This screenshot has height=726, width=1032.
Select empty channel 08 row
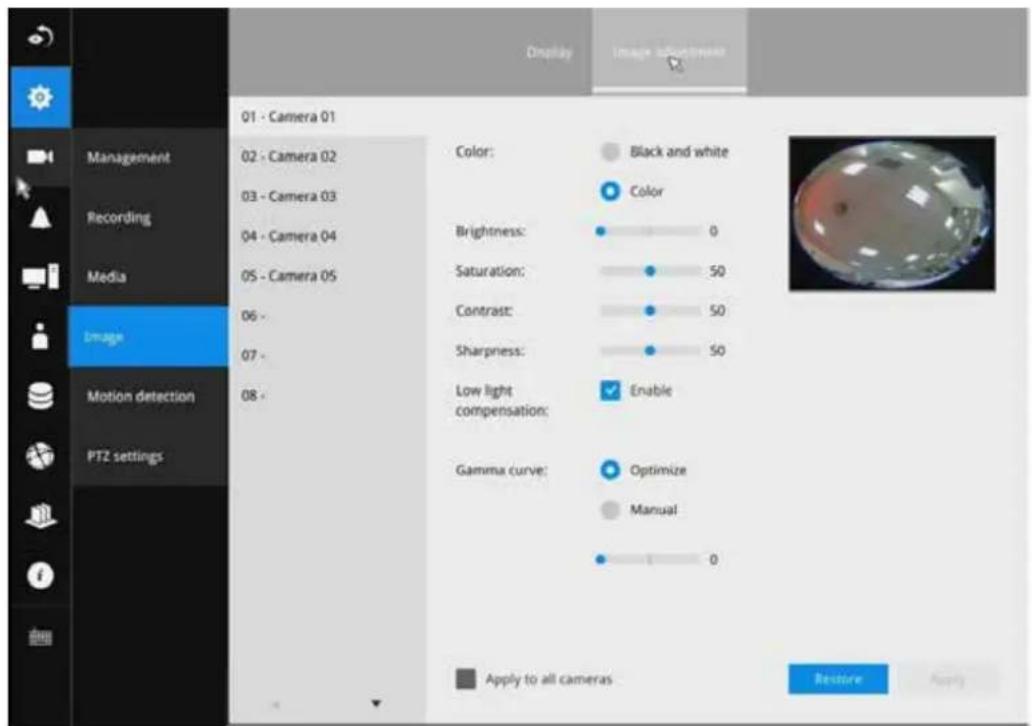point(327,396)
